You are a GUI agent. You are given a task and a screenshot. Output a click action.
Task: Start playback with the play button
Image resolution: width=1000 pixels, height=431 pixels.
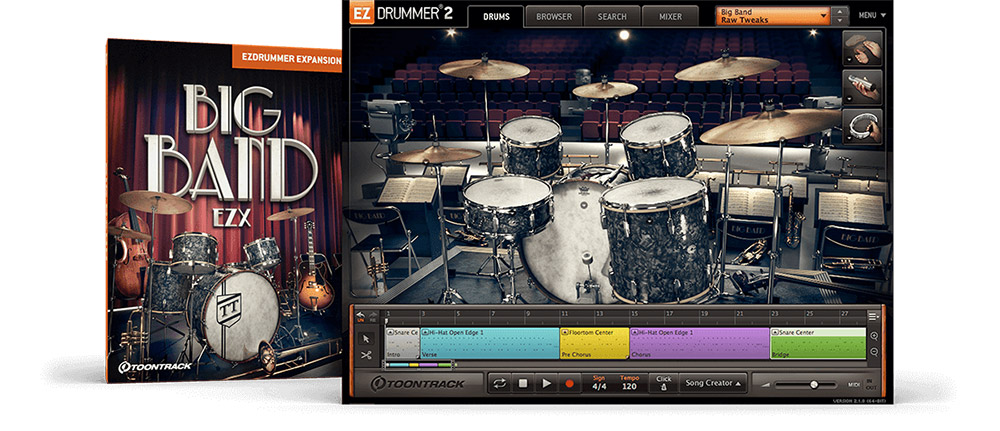[546, 383]
